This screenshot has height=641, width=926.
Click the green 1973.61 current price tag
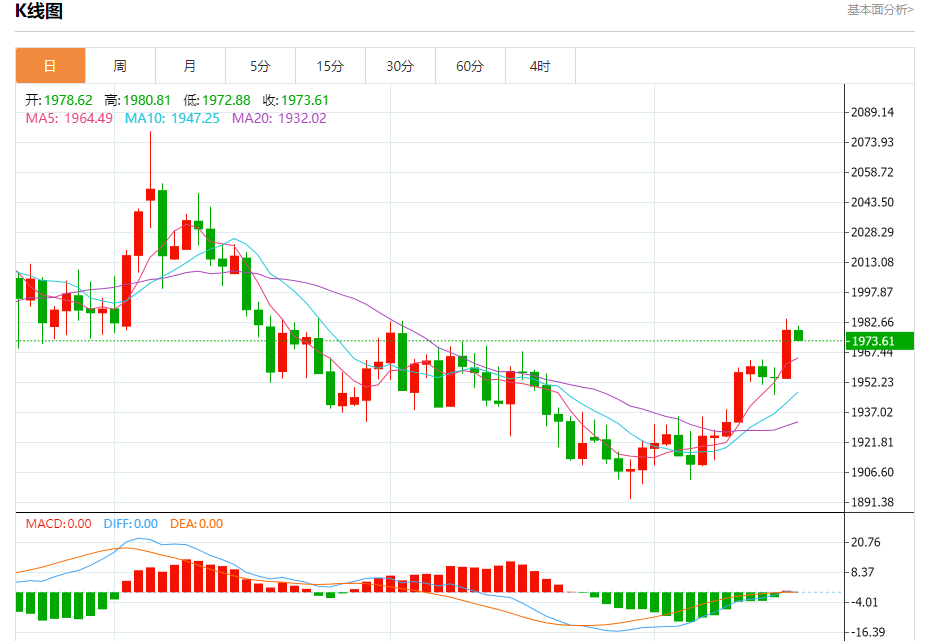(x=880, y=341)
